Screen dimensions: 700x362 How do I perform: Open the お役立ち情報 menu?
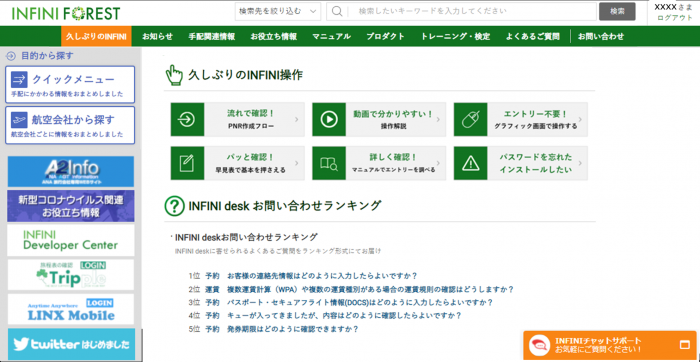click(x=274, y=37)
